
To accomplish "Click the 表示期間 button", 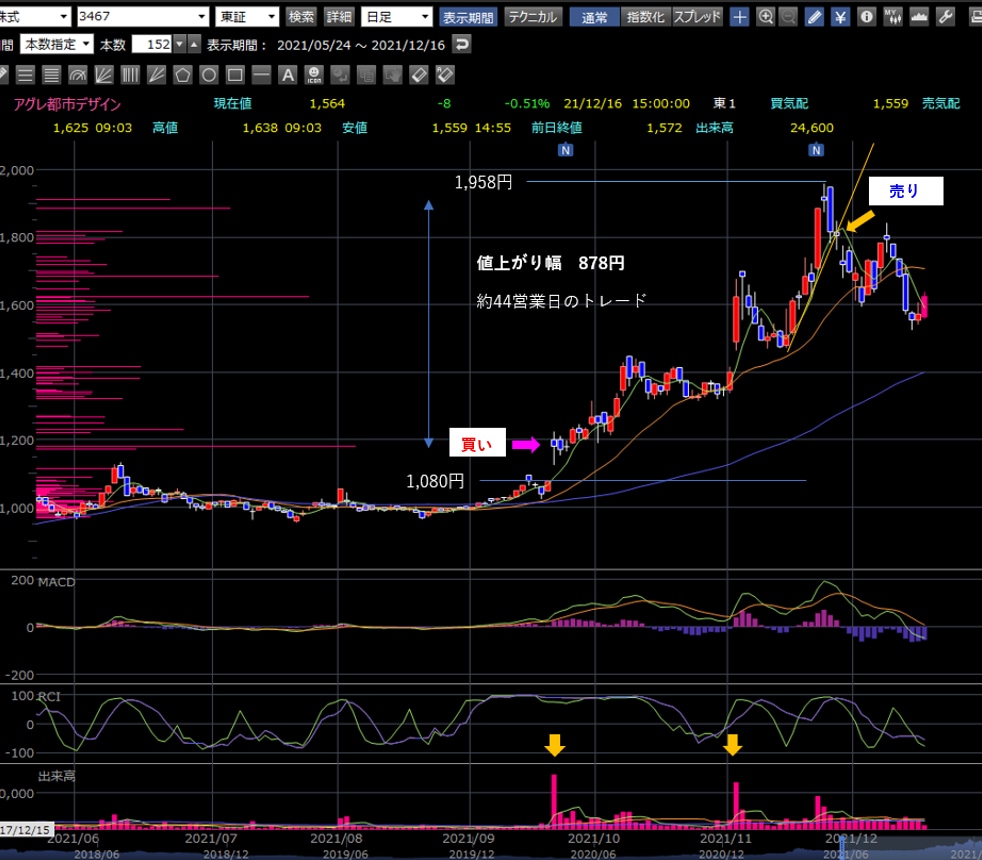I will (x=468, y=17).
